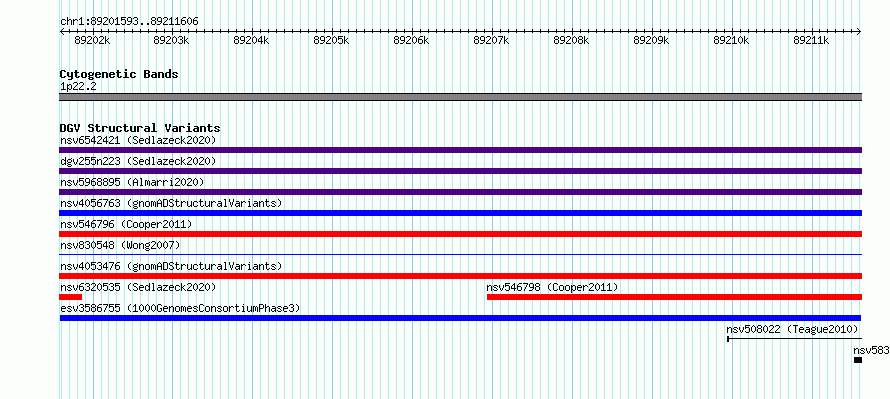
Task: Click nsv4056763 (gnomADStructuralVariants) label
Action: click(x=171, y=203)
